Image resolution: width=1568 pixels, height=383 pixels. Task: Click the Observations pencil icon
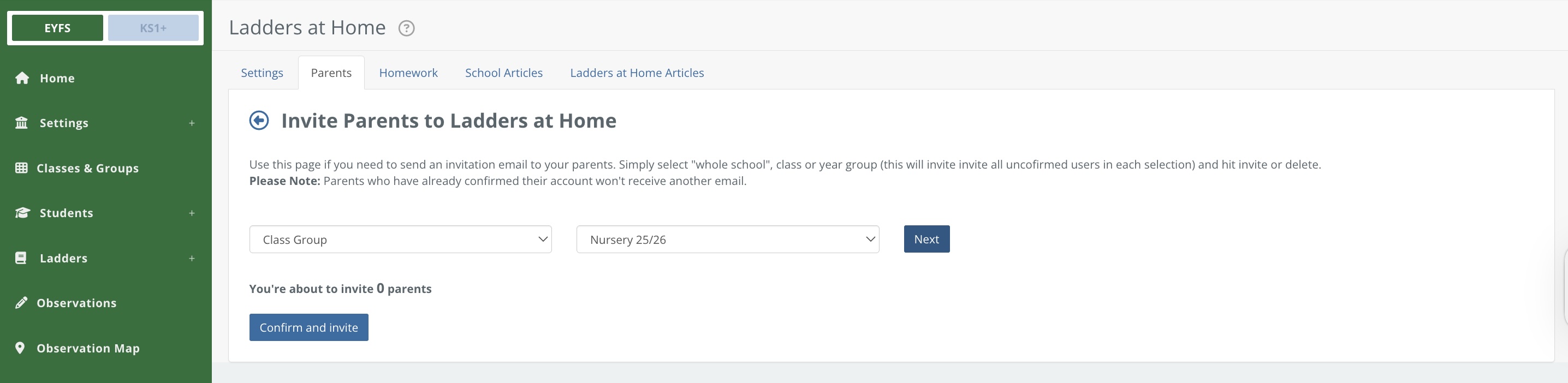pyautogui.click(x=21, y=303)
